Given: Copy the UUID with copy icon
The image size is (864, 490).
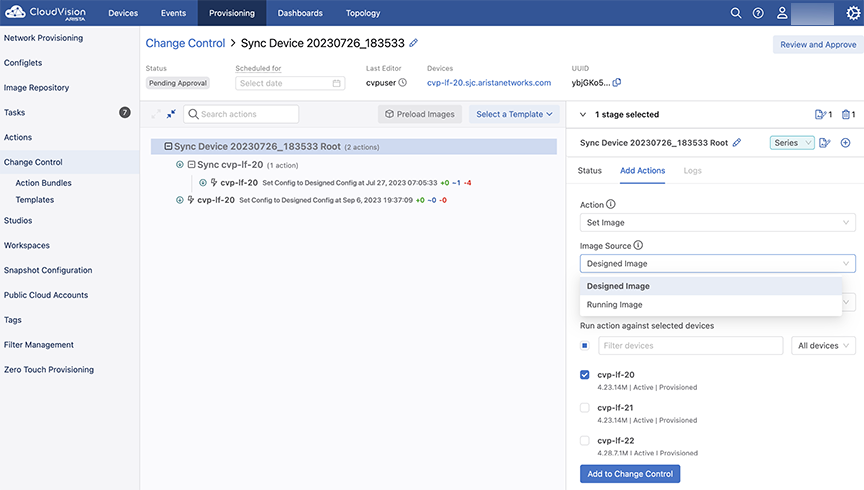Looking at the screenshot, I should 617,83.
